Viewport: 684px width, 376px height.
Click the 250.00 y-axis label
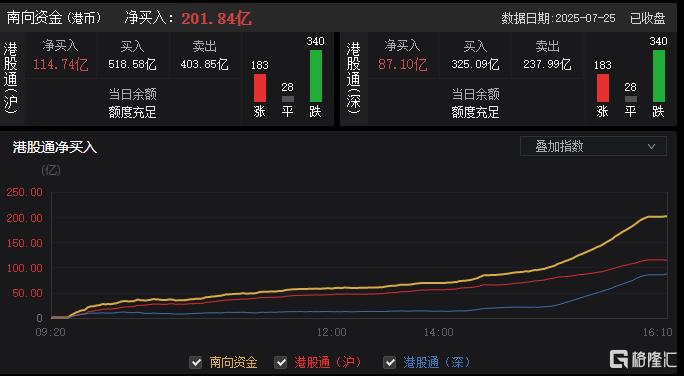tap(24, 192)
